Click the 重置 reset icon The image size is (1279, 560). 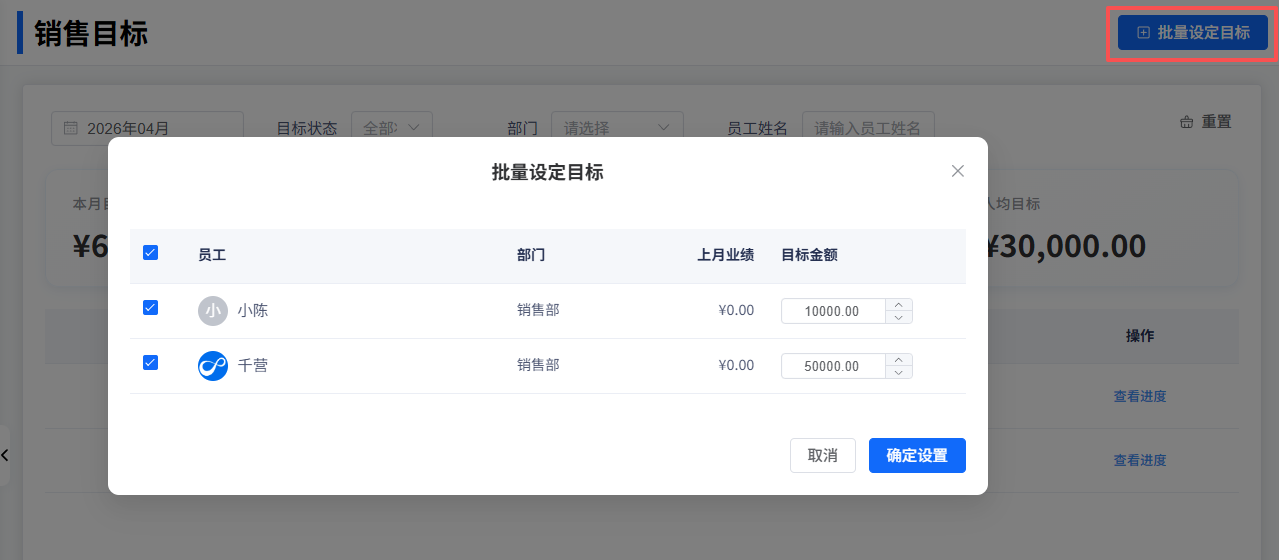[x=1187, y=122]
